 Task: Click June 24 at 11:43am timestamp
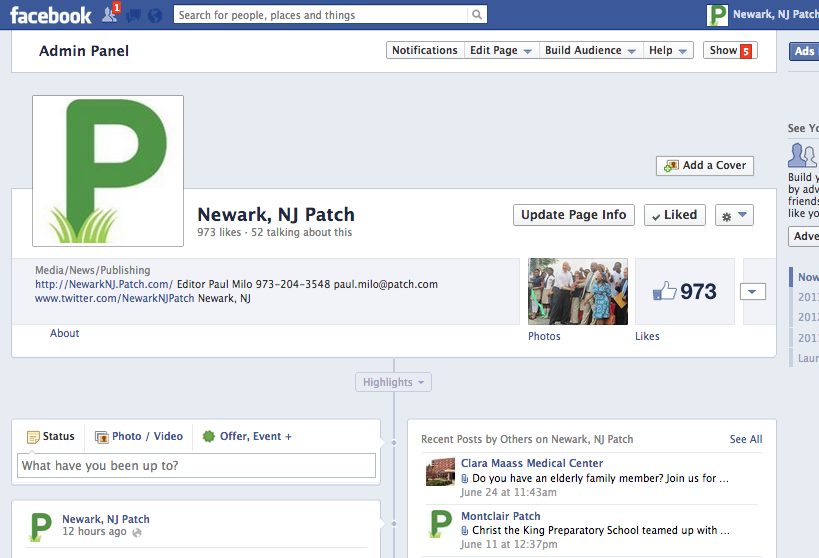508,493
